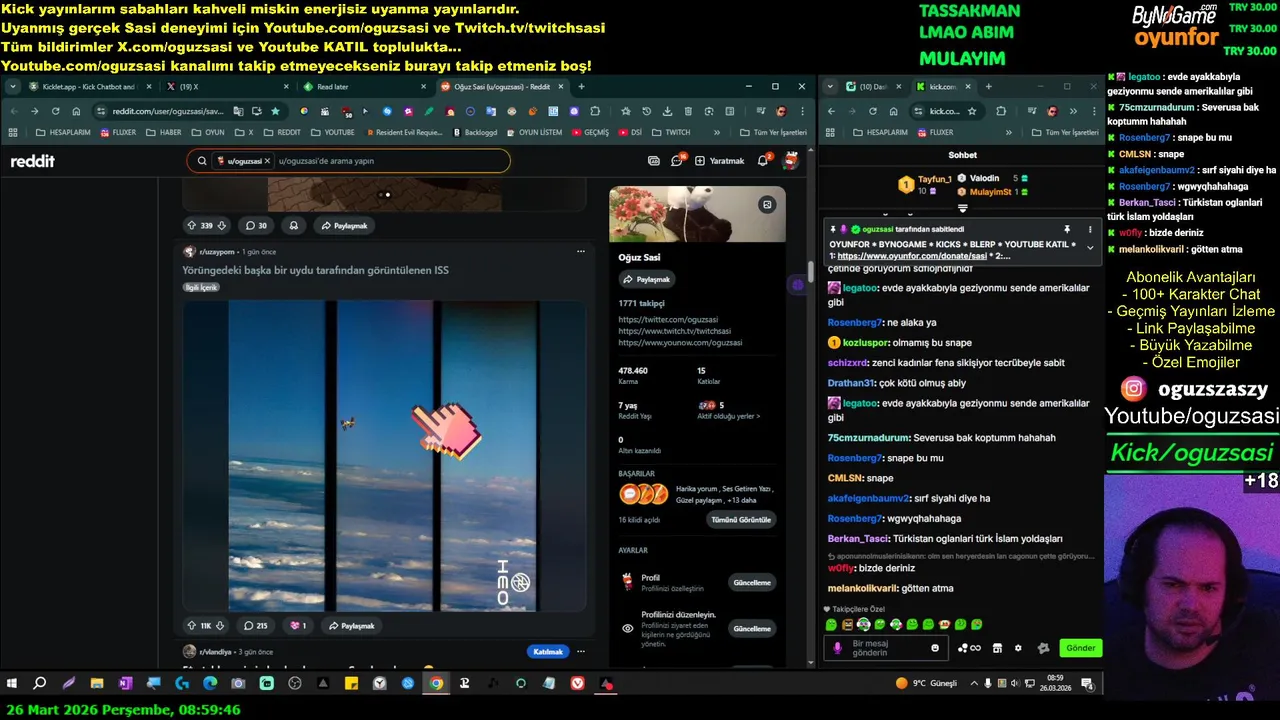Open Chrome from the Windows taskbar

(x=436, y=683)
